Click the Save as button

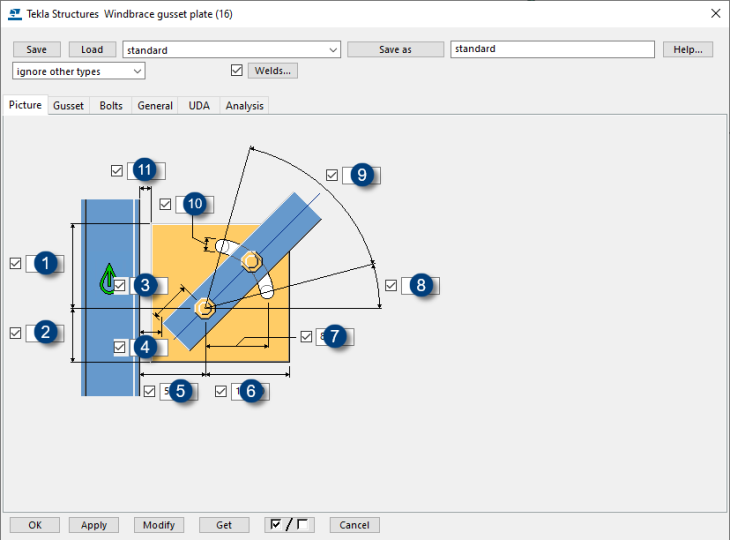coord(395,49)
